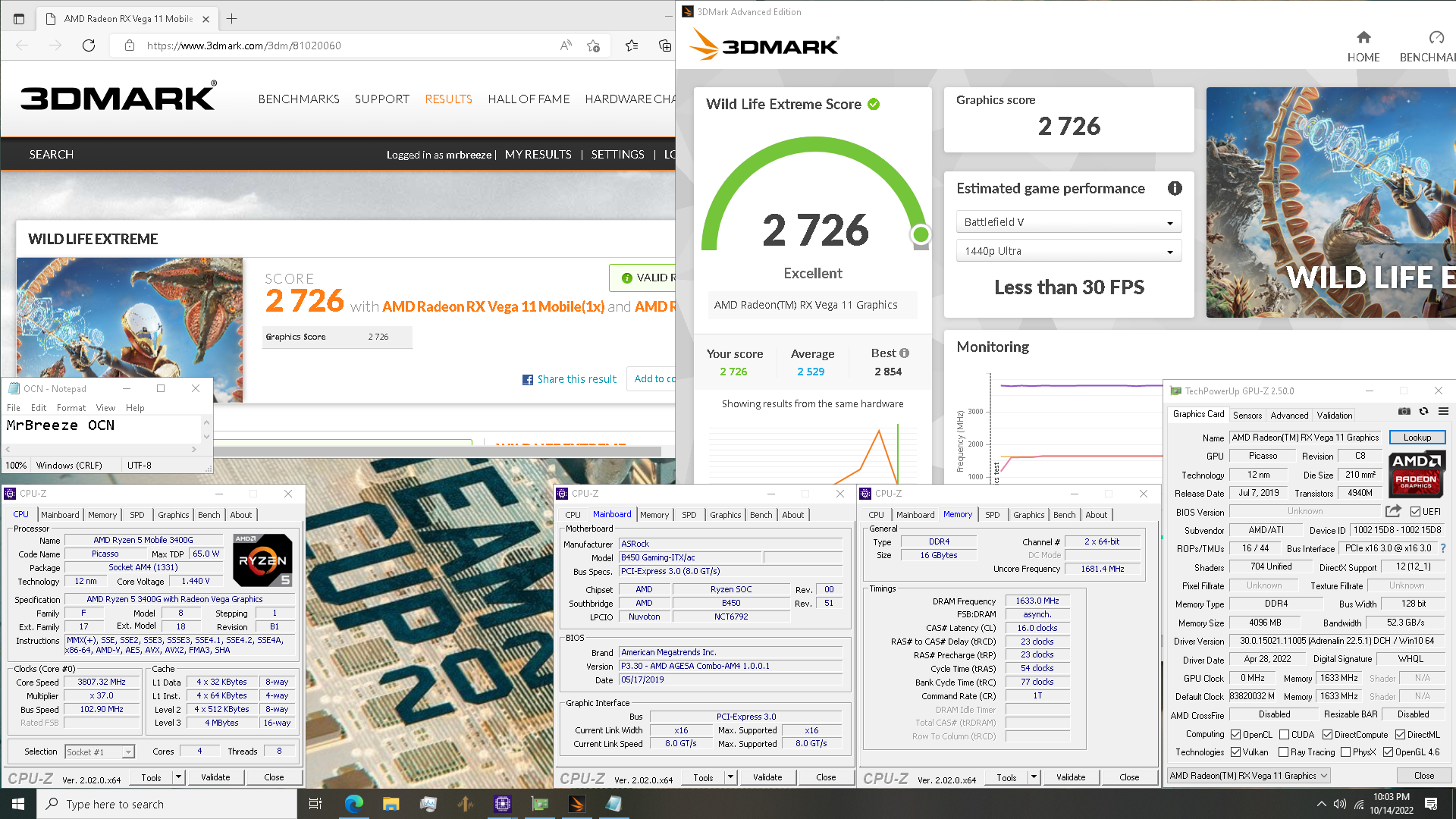Click browser address bar URL
Screen dimensions: 1456x819
[243, 45]
